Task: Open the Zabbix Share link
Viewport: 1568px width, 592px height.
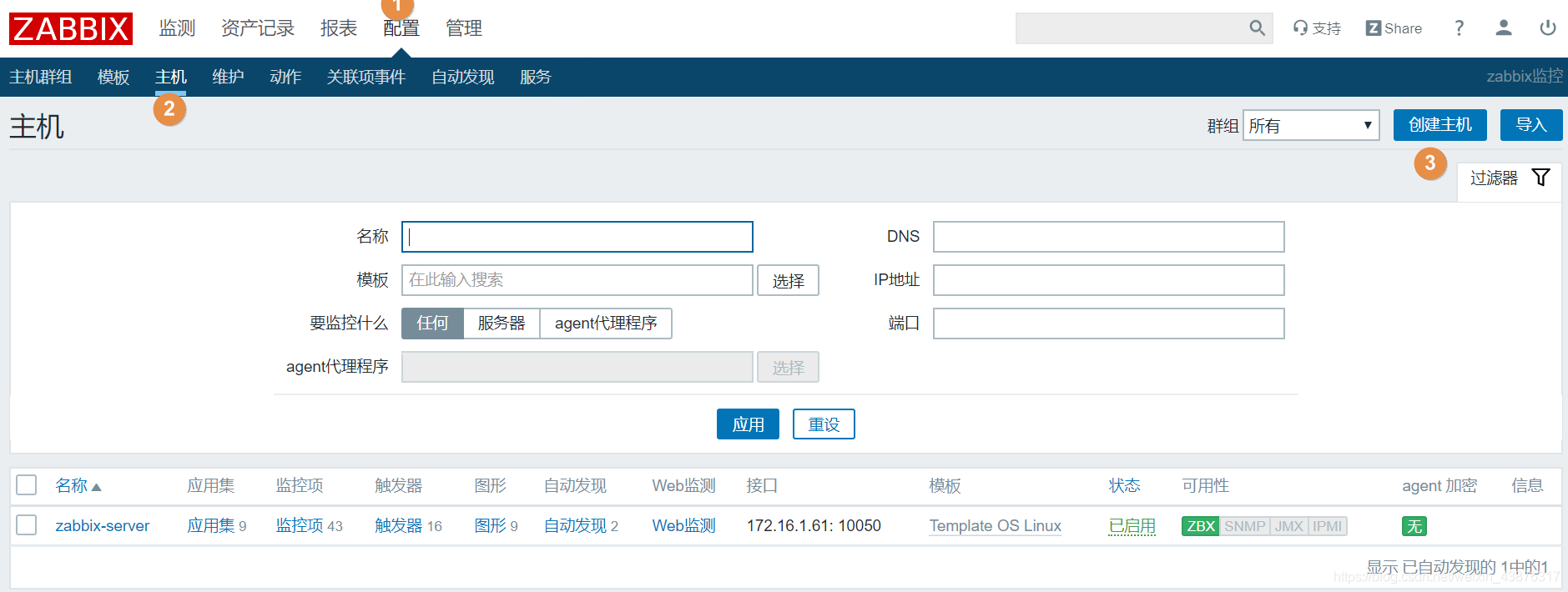Action: pyautogui.click(x=1394, y=28)
